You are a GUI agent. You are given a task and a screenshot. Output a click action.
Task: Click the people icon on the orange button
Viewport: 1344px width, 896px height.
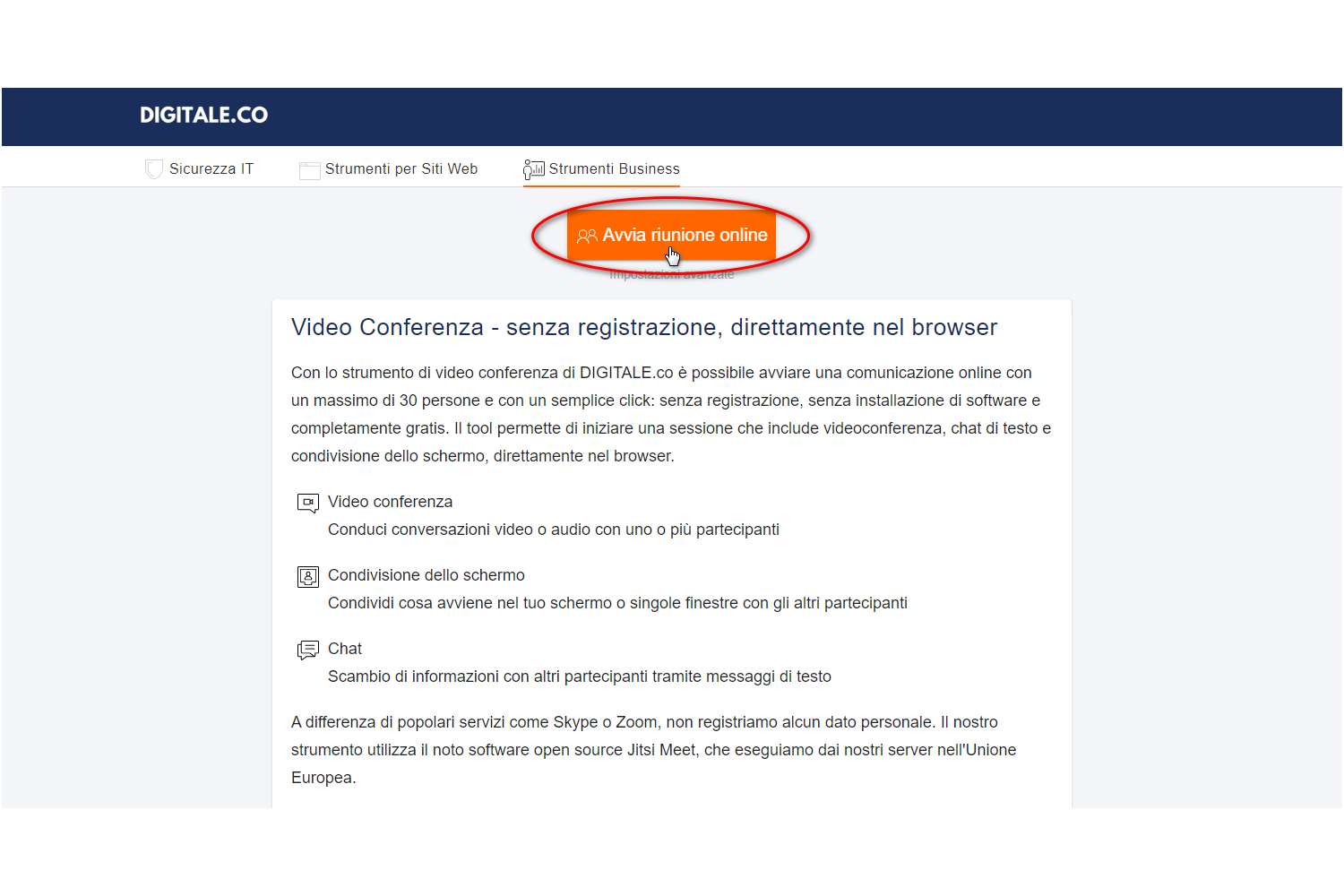587,236
